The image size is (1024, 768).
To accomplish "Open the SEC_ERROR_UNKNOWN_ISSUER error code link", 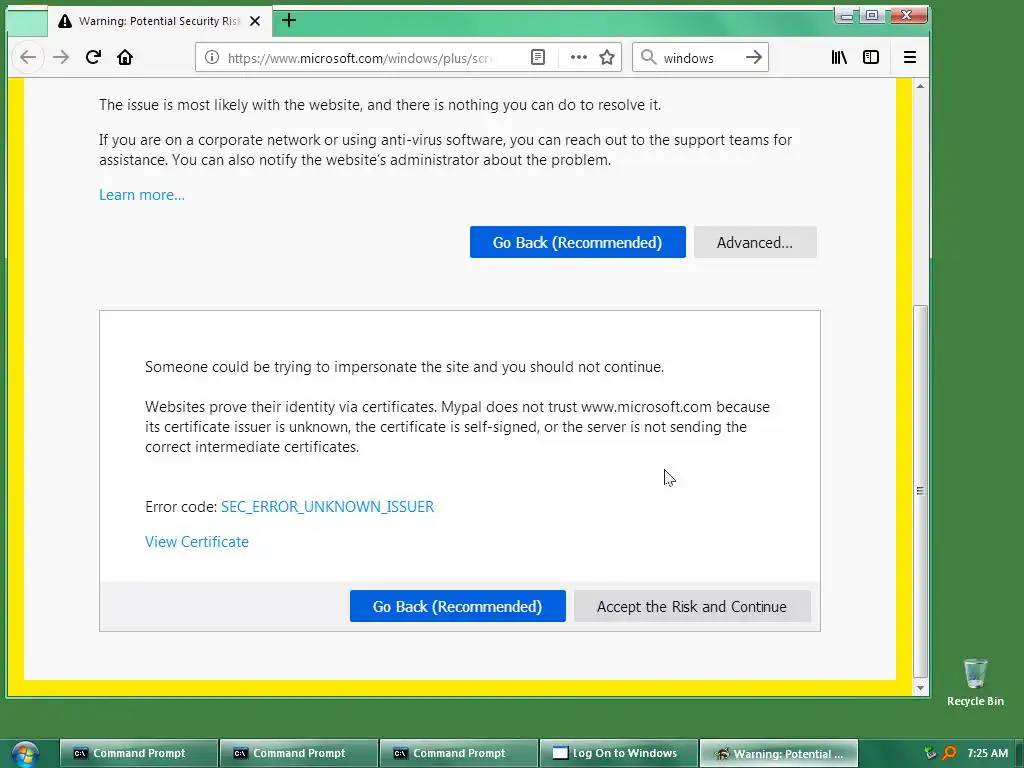I will pos(327,507).
